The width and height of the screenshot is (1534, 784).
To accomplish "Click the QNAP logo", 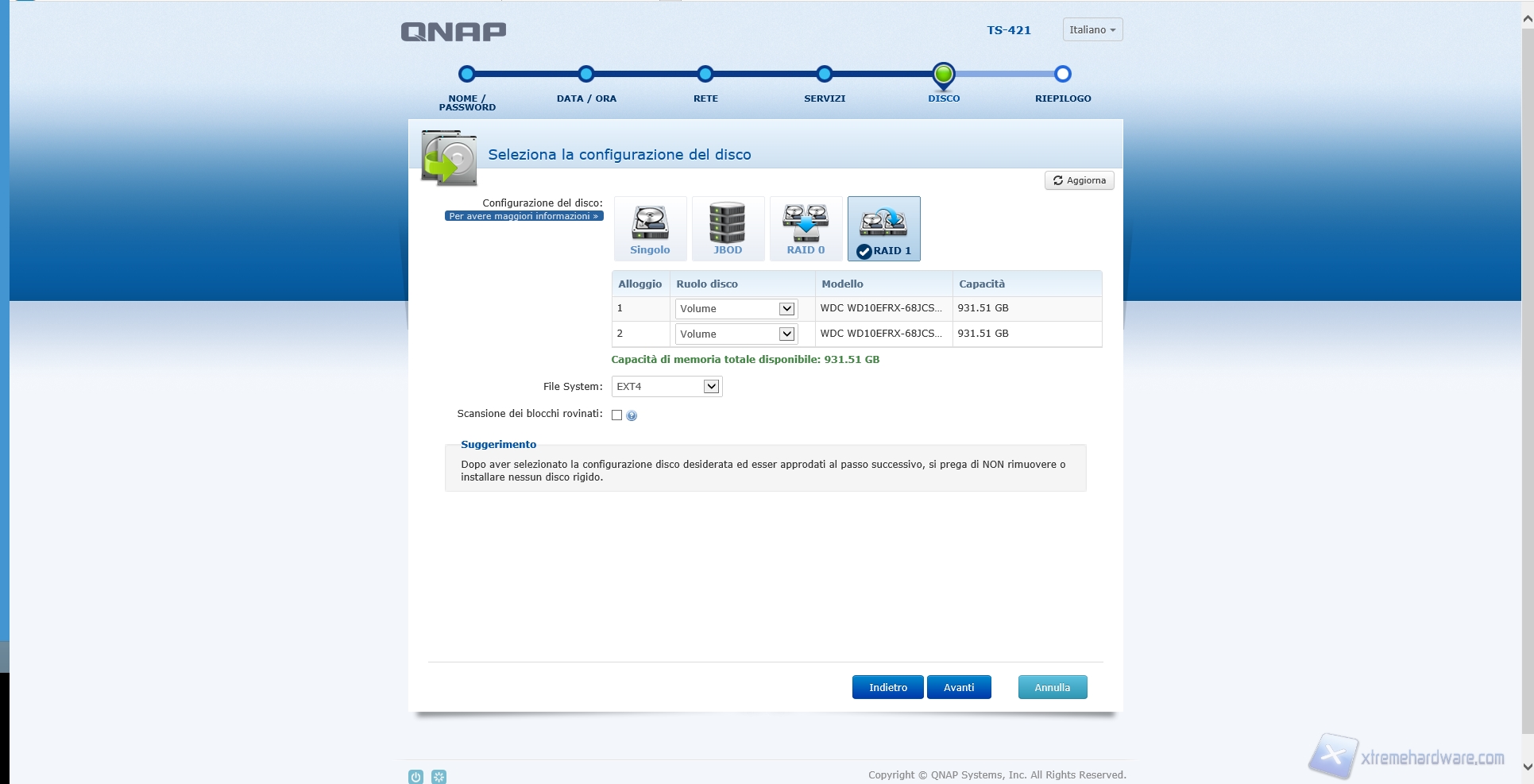I will click(453, 32).
